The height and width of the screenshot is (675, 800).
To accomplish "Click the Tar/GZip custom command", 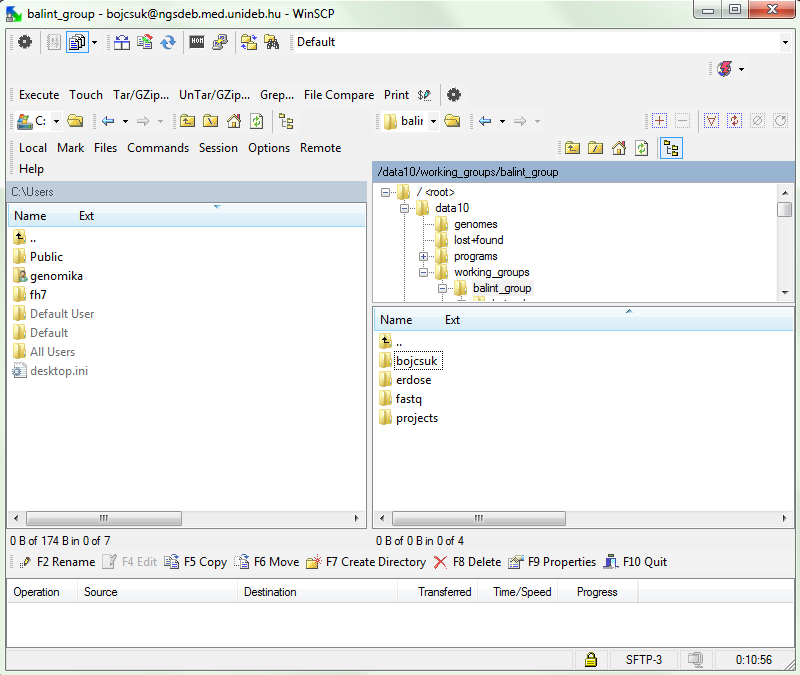I will [x=140, y=95].
